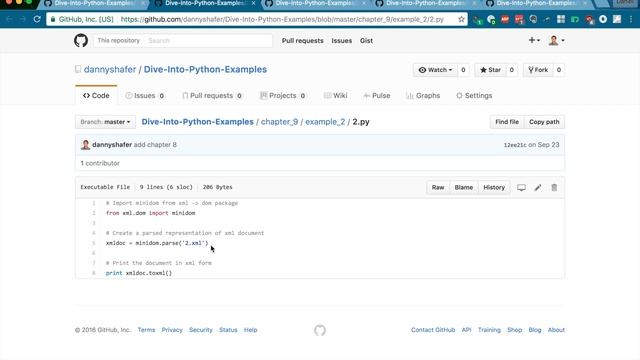Delete this file with the trash icon

pyautogui.click(x=554, y=187)
